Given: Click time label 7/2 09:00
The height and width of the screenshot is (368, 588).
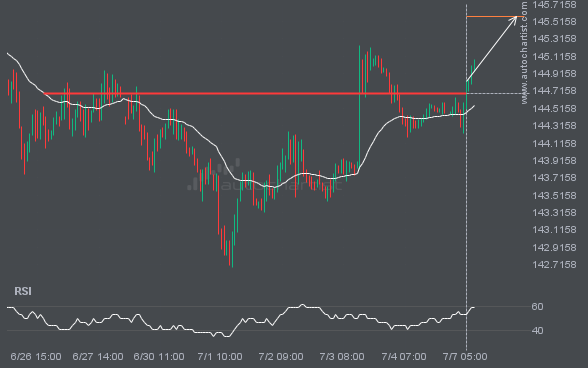Looking at the screenshot, I should pos(281,357).
